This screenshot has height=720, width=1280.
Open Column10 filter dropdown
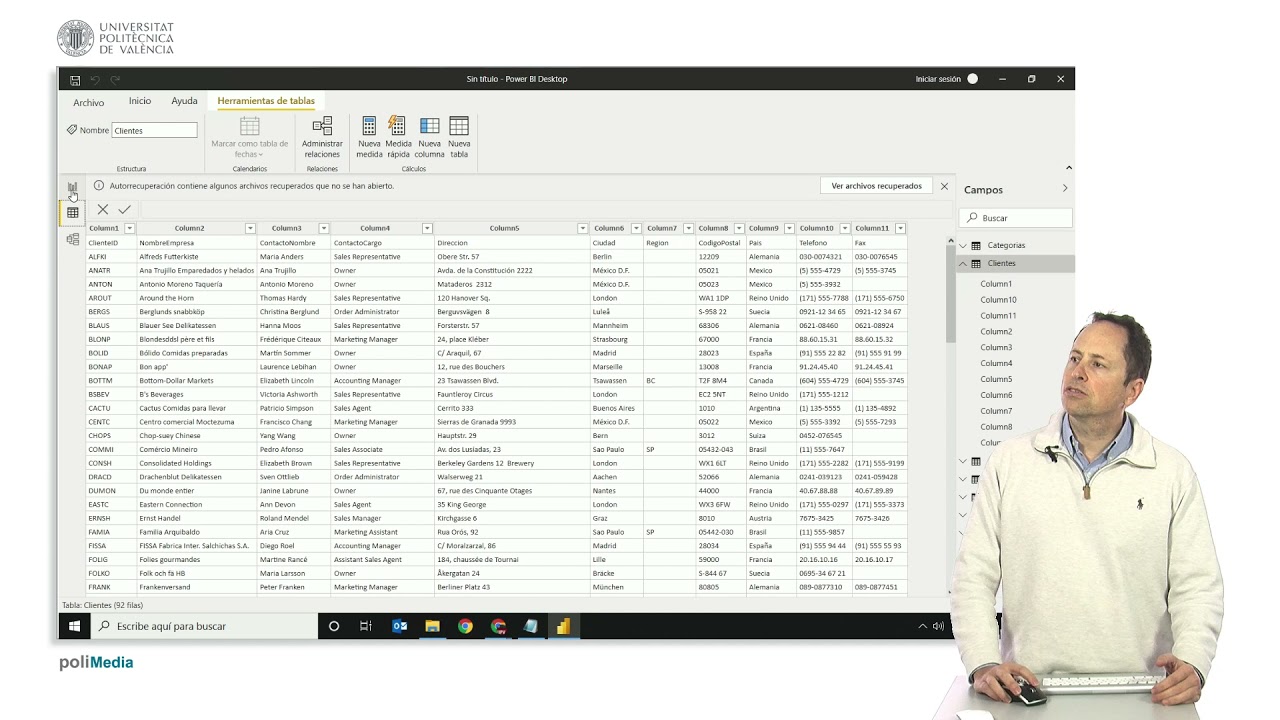tap(845, 229)
